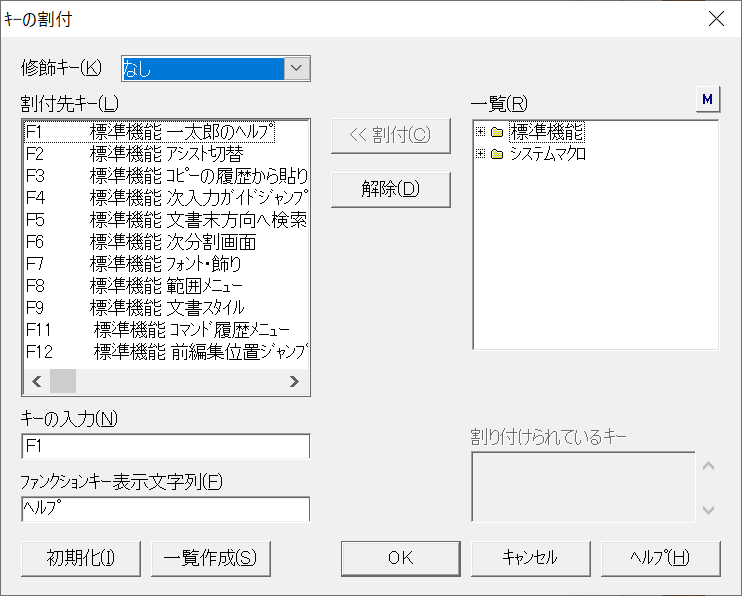The height and width of the screenshot is (596, 742).
Task: Select the システムマクロ folder item
Action: (x=547, y=154)
